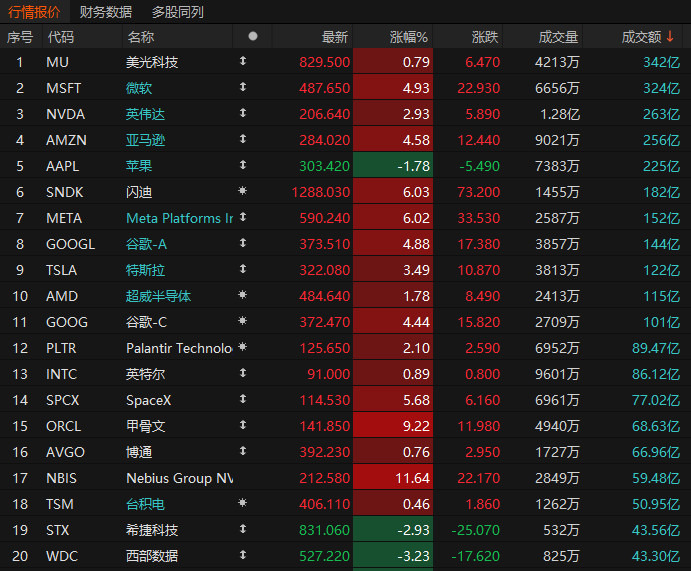Screen dimensions: 691x571
Task: Click the red 11.64 gain cell for NBIS
Action: (393, 478)
